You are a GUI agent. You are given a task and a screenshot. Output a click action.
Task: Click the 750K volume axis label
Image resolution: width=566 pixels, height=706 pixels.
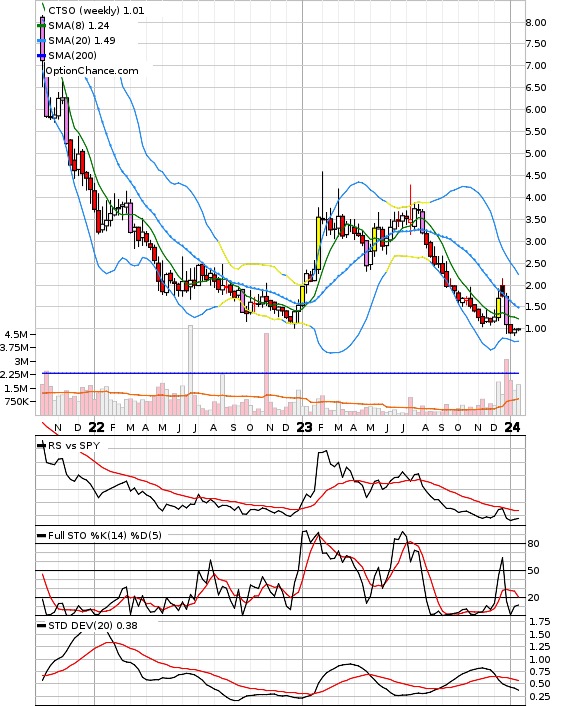17,401
